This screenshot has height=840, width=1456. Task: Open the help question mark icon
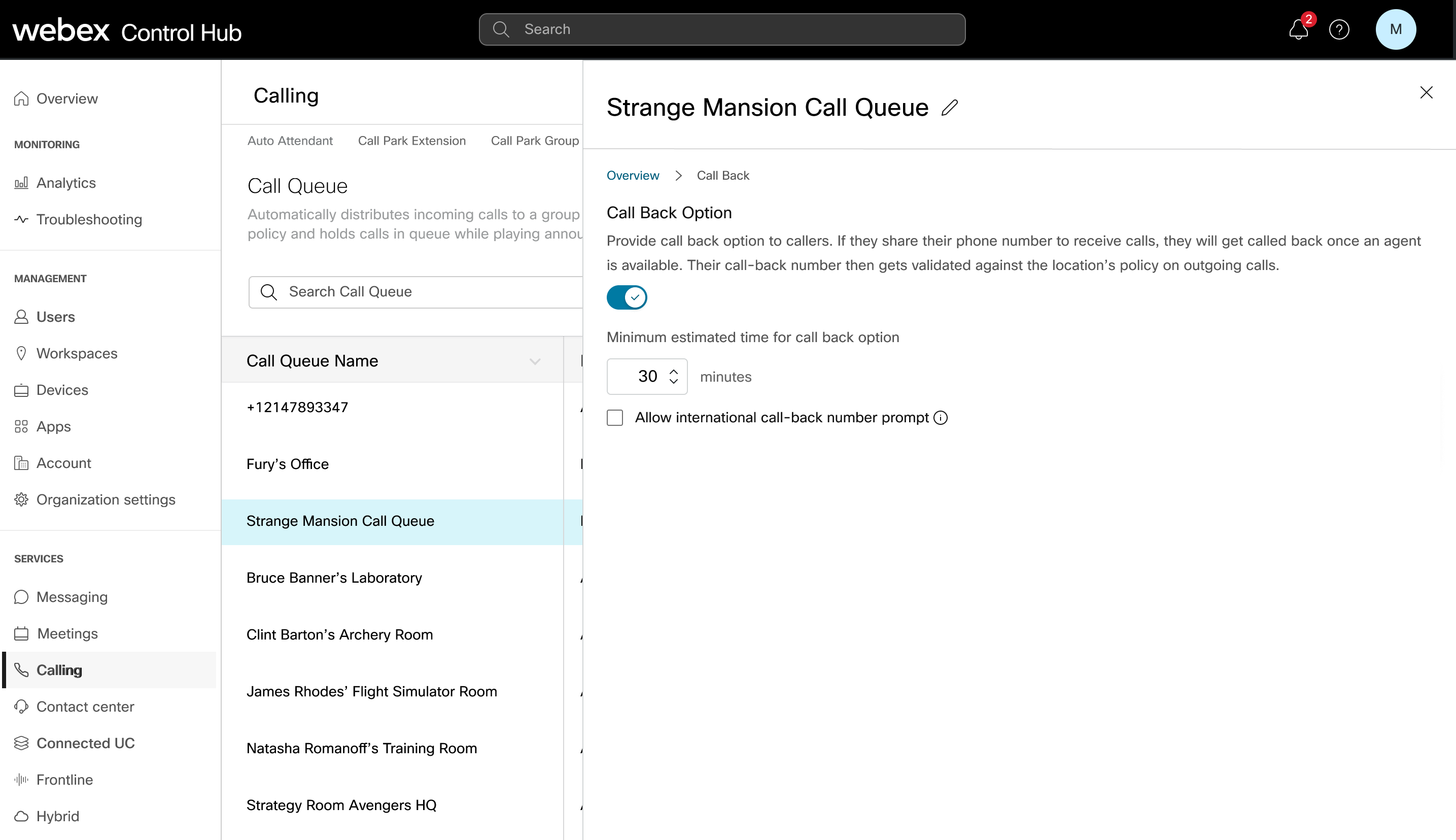(1339, 29)
